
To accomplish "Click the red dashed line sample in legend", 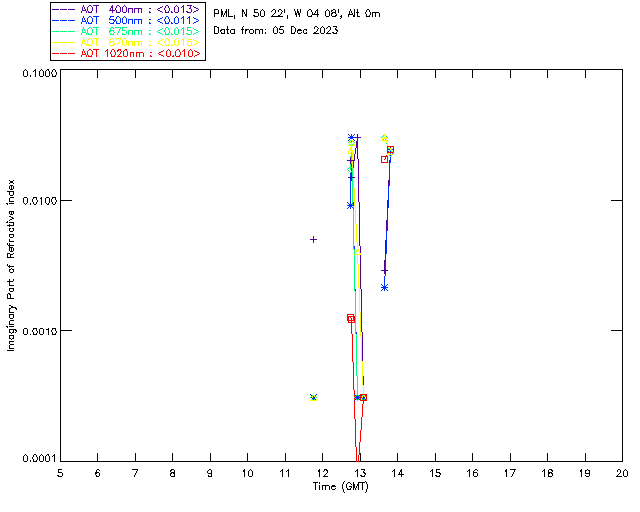I will pyautogui.click(x=64, y=53).
